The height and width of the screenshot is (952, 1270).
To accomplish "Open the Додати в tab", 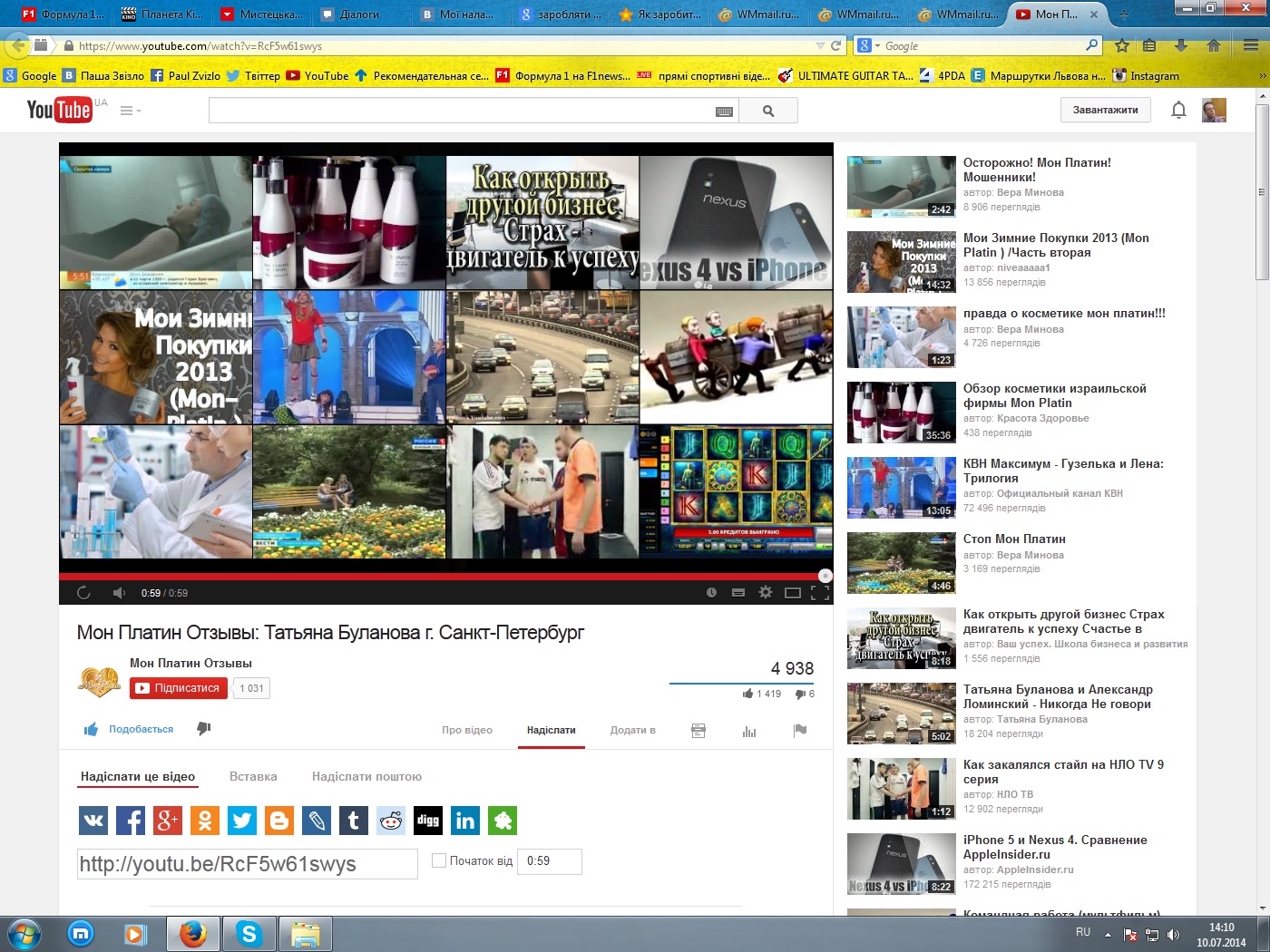I will pos(633,730).
